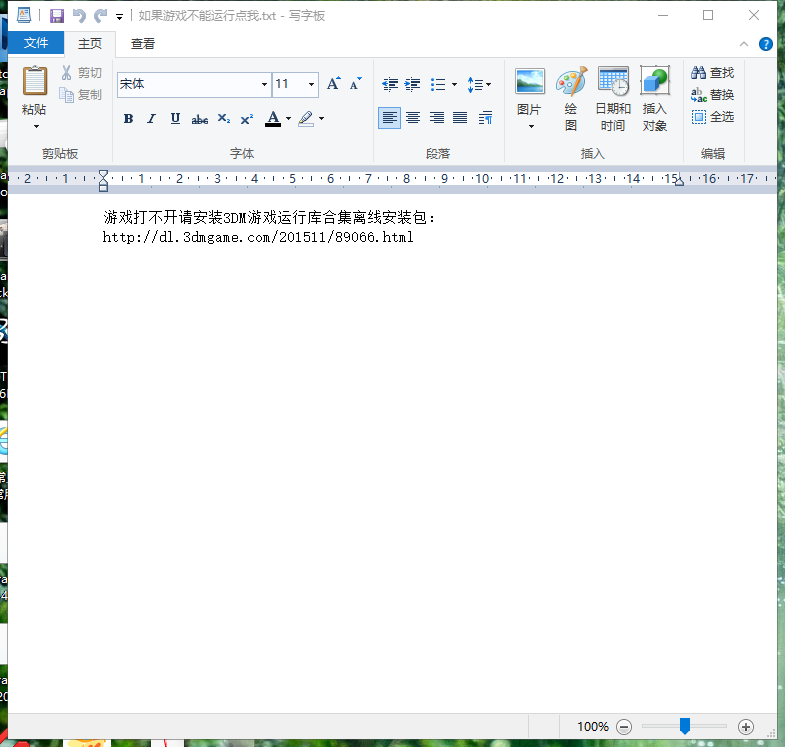The height and width of the screenshot is (747, 785).
Task: Expand the 粘贴 dropdown arrow
Action: tap(36, 126)
